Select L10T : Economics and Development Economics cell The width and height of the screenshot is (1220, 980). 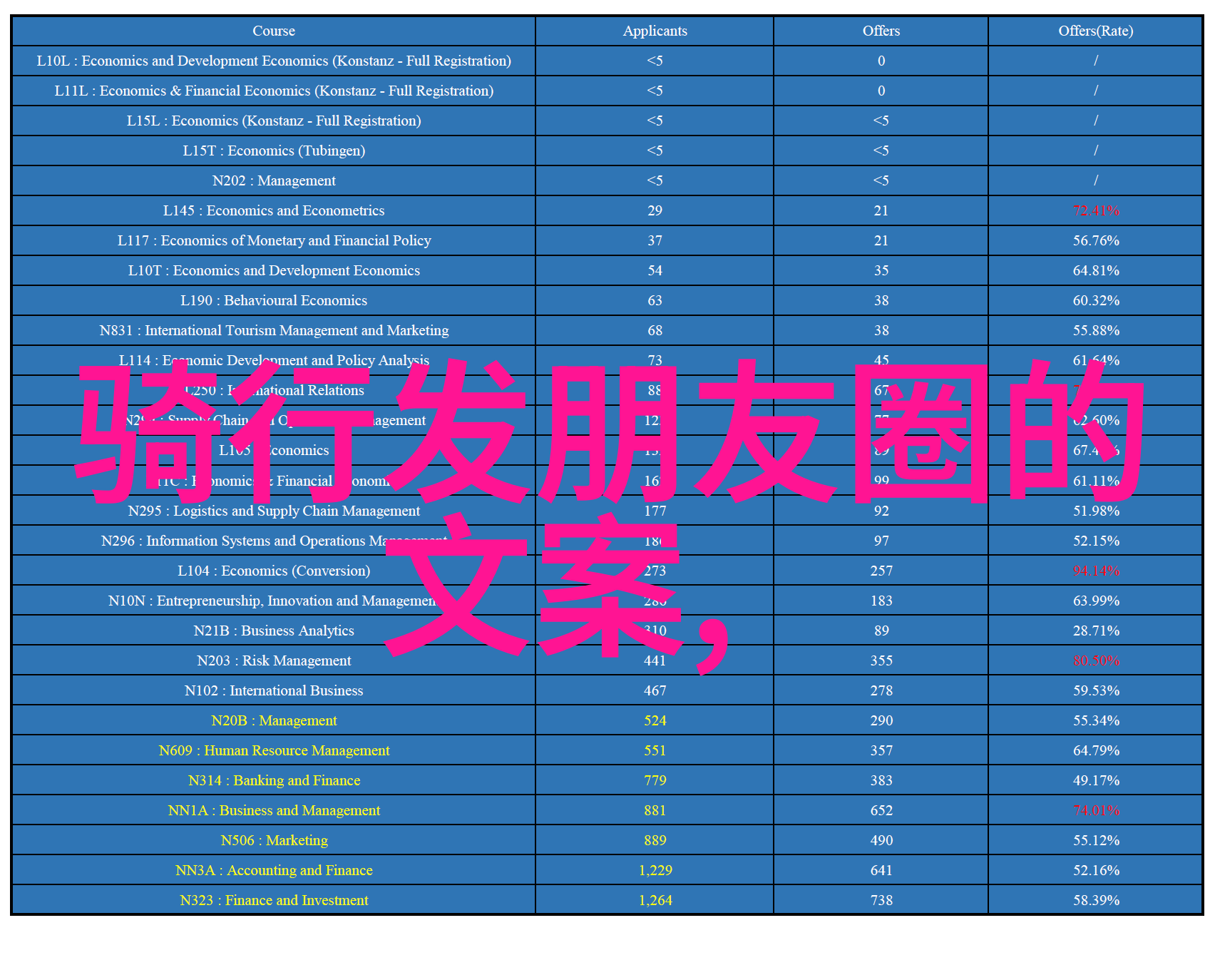(x=274, y=270)
